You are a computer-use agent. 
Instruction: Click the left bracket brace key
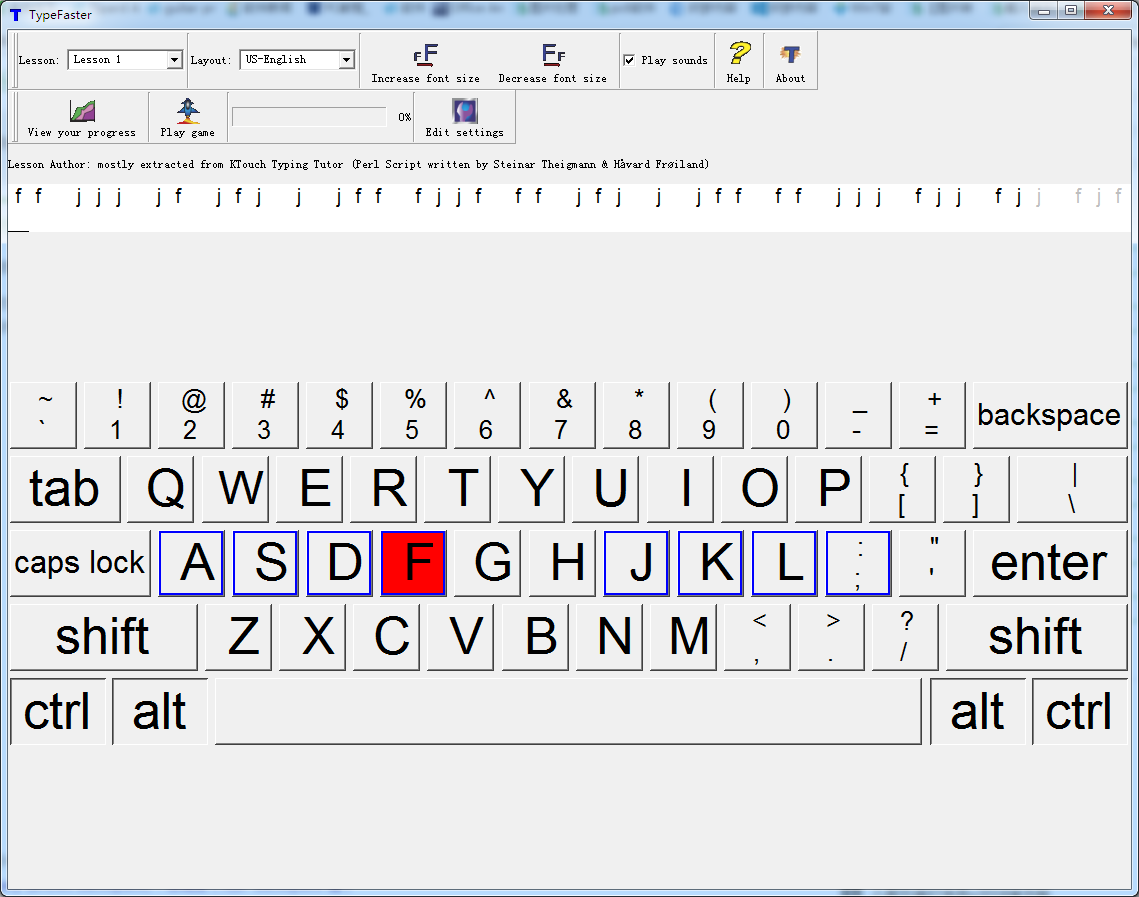pyautogui.click(x=903, y=489)
